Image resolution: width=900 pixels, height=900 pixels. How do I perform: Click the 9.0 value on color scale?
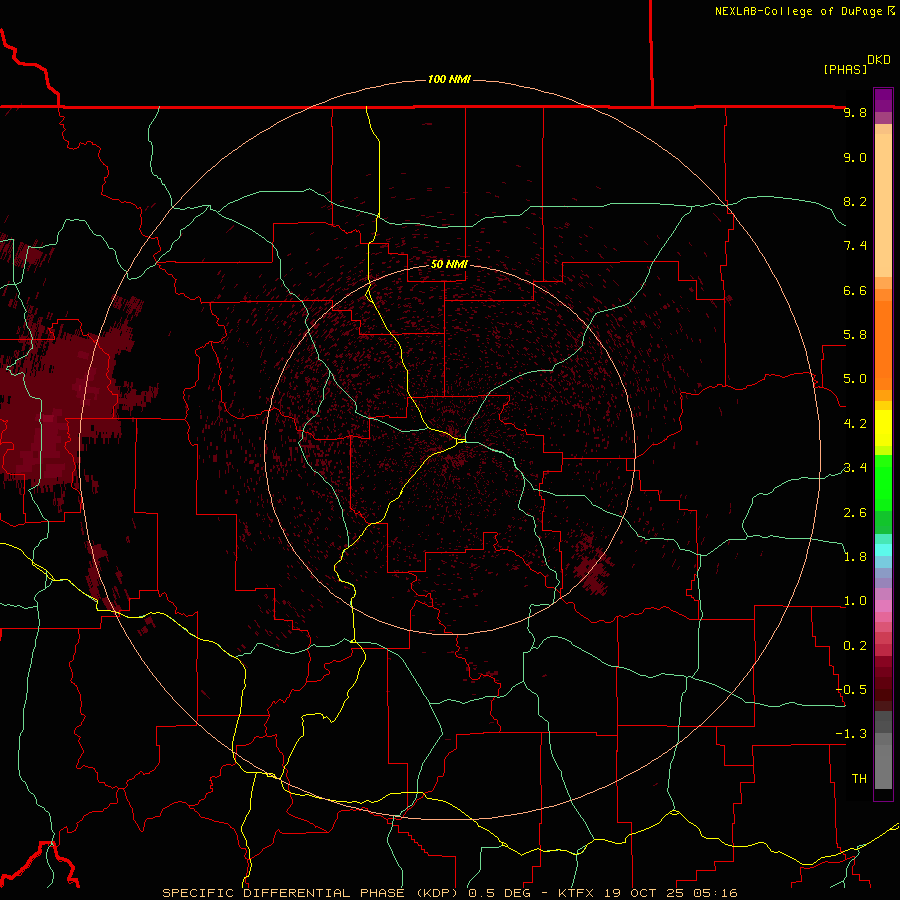pyautogui.click(x=855, y=157)
